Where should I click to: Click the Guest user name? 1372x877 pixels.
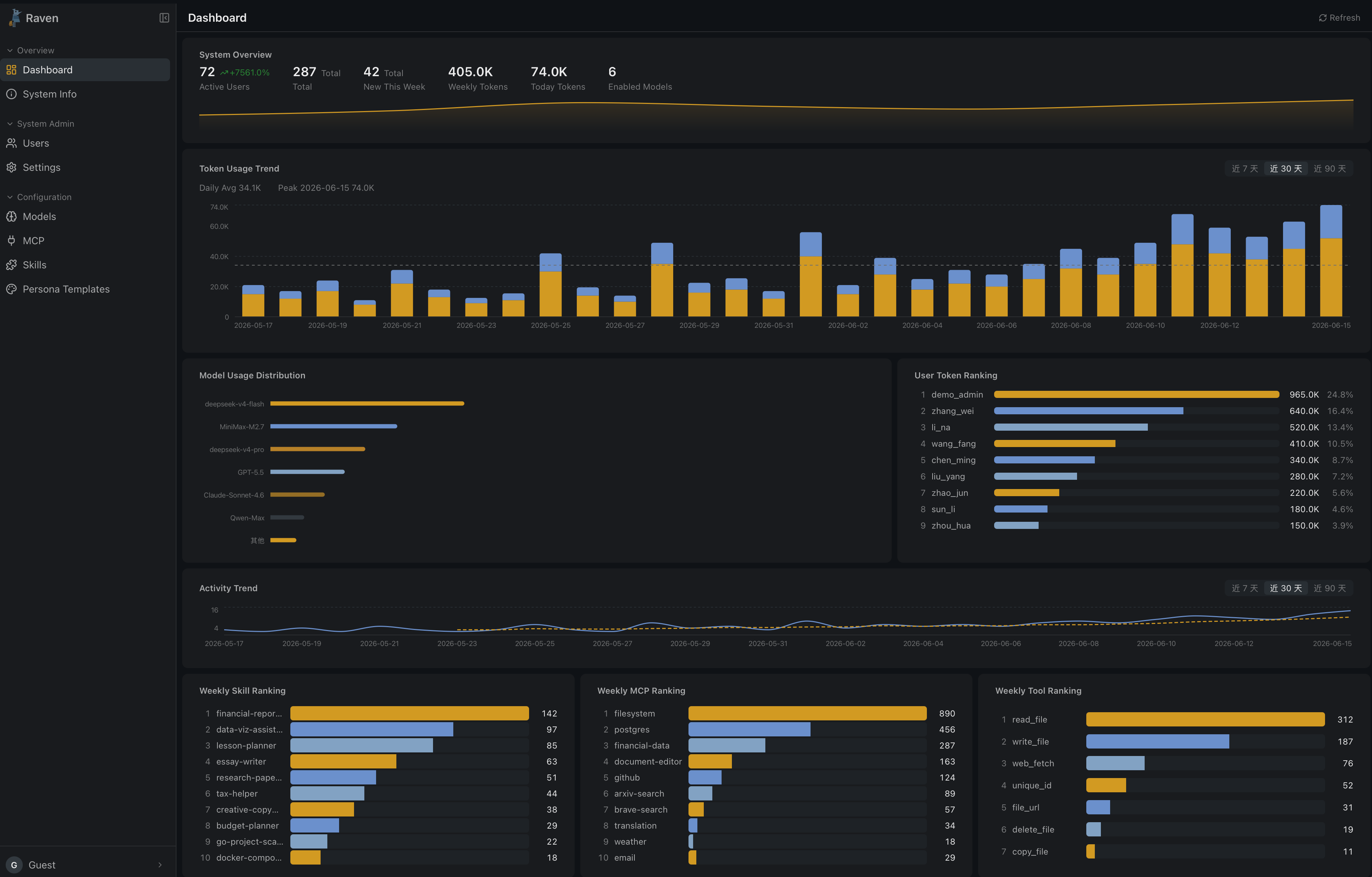click(42, 865)
